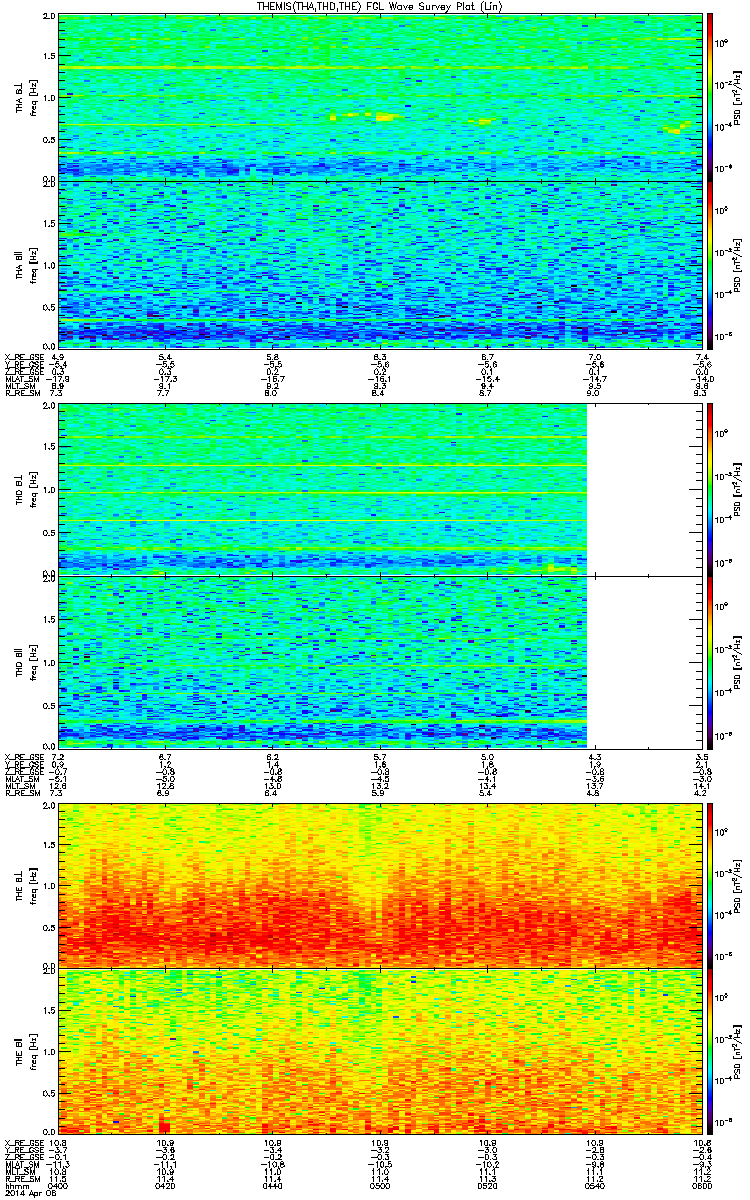Click the 'THD B∥ freq [Hz]' y-axis label
750x1200 pixels.
pyautogui.click(x=24, y=661)
